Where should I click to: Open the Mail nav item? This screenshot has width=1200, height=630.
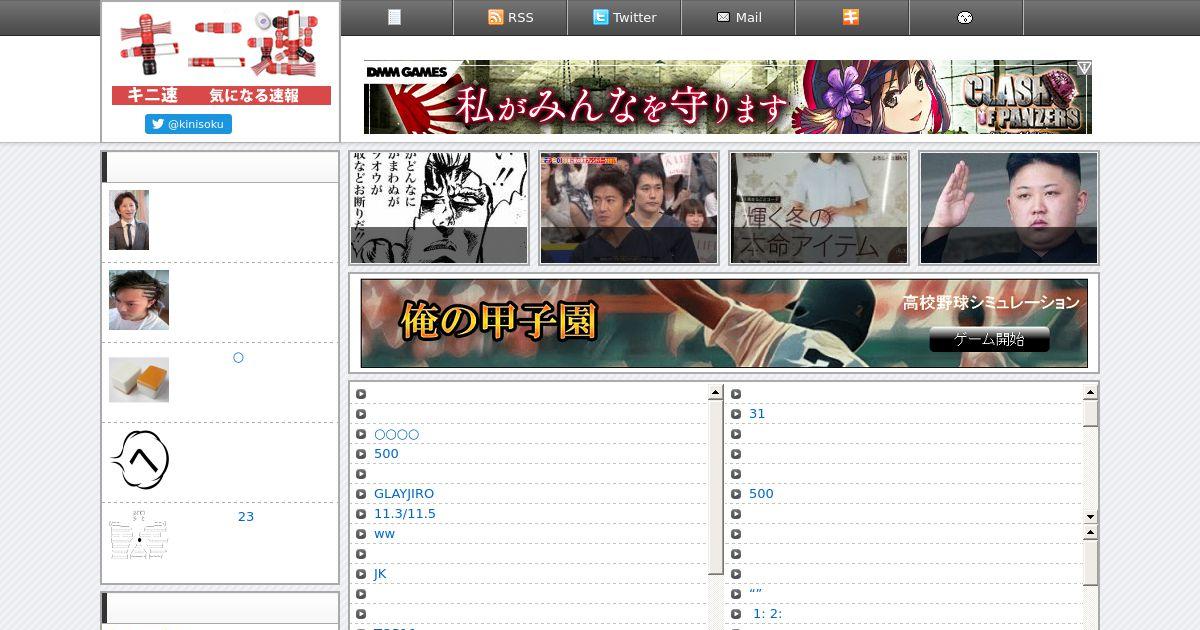739,17
